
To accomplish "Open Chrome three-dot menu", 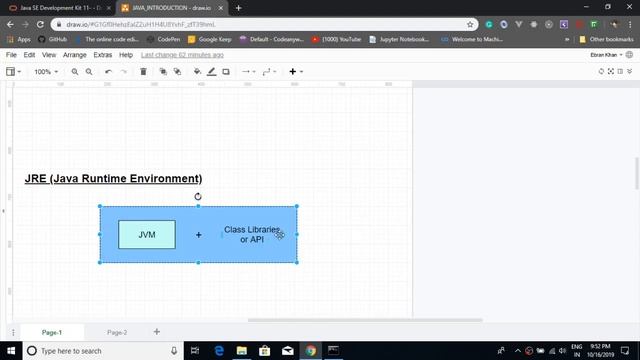I will [630, 24].
